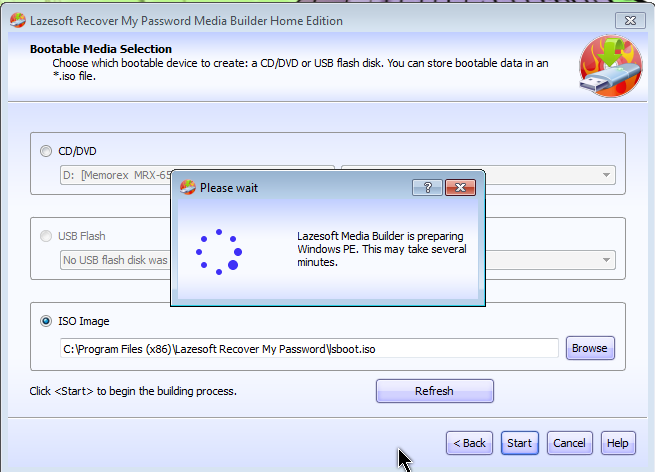Click the 'USB Flash' label text
This screenshot has width=655, height=472.
[x=81, y=236]
